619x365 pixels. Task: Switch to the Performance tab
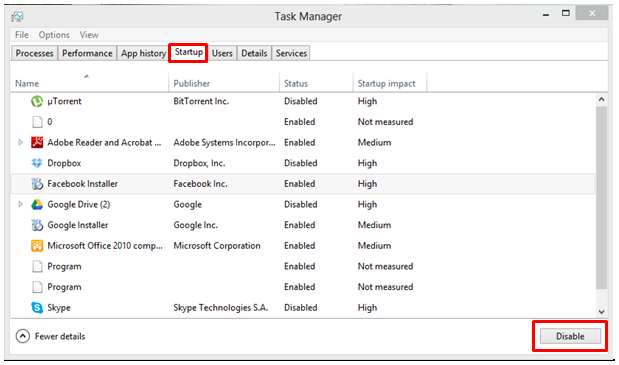click(x=87, y=53)
